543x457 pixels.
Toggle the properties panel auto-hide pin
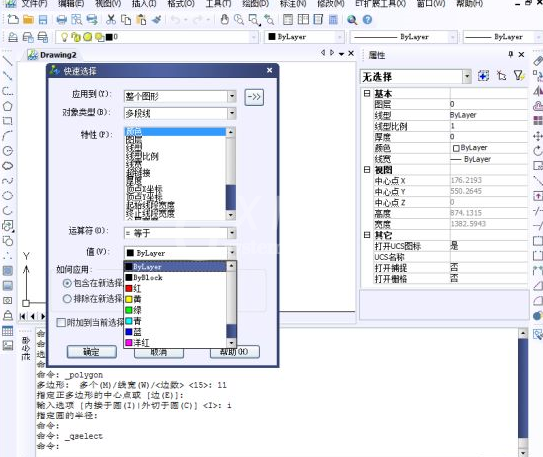[x=510, y=54]
